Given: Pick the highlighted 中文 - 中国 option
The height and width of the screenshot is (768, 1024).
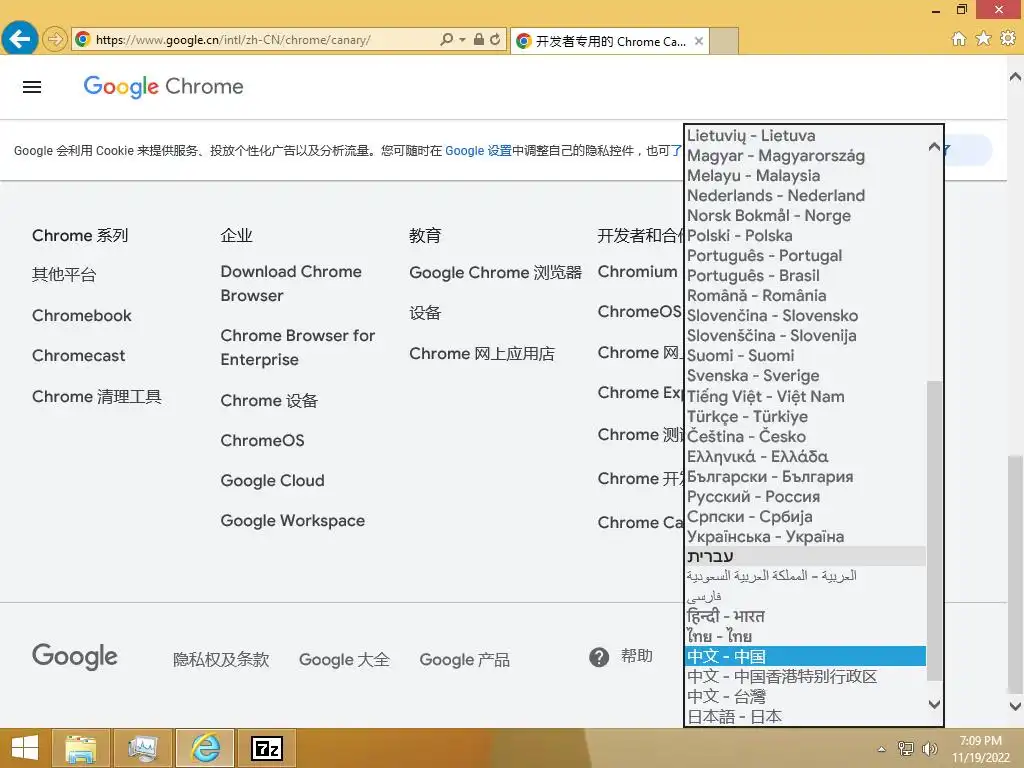Looking at the screenshot, I should point(805,656).
